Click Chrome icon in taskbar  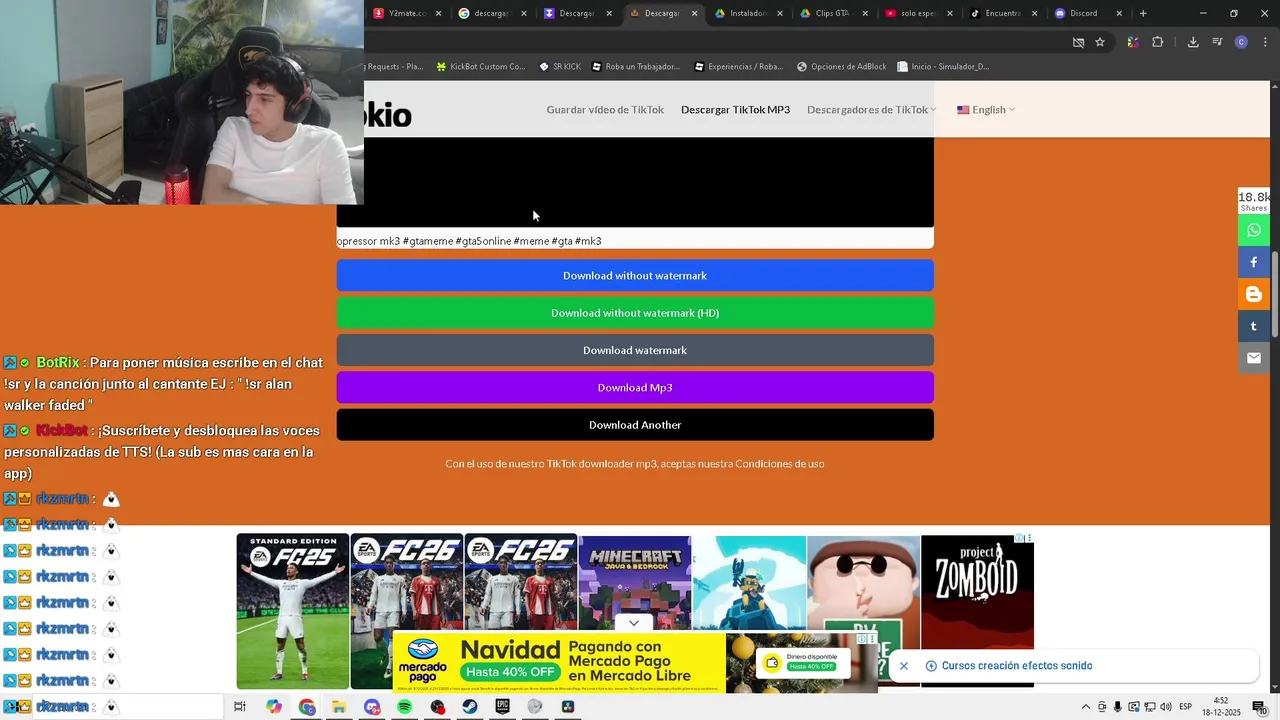click(306, 707)
